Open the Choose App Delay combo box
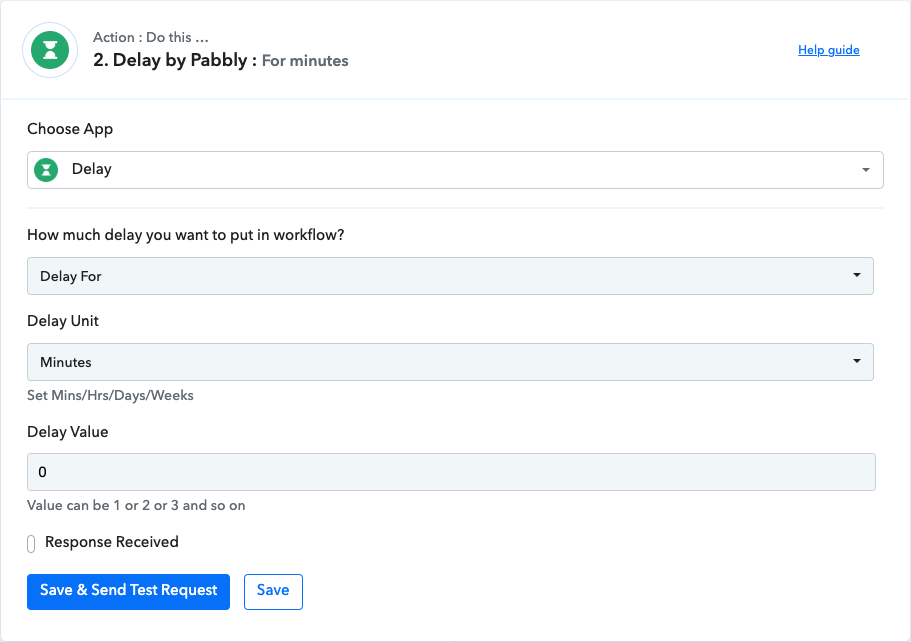 click(455, 170)
